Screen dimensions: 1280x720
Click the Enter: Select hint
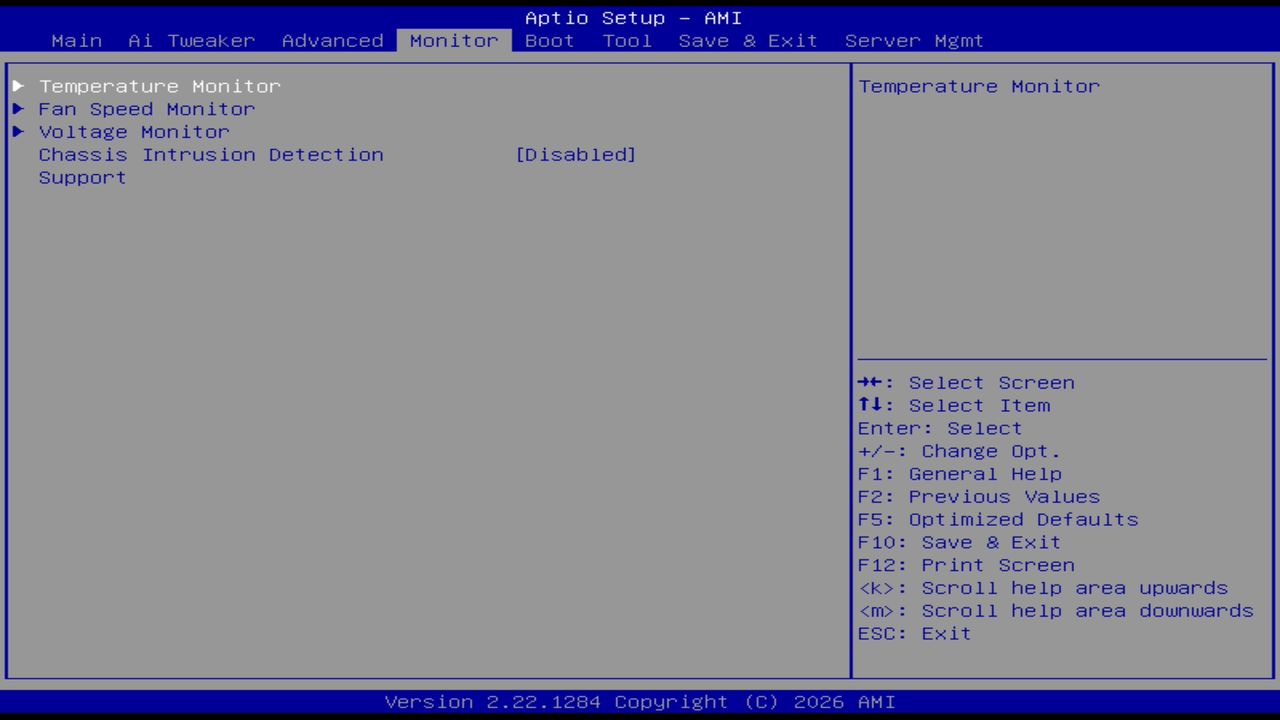point(940,429)
